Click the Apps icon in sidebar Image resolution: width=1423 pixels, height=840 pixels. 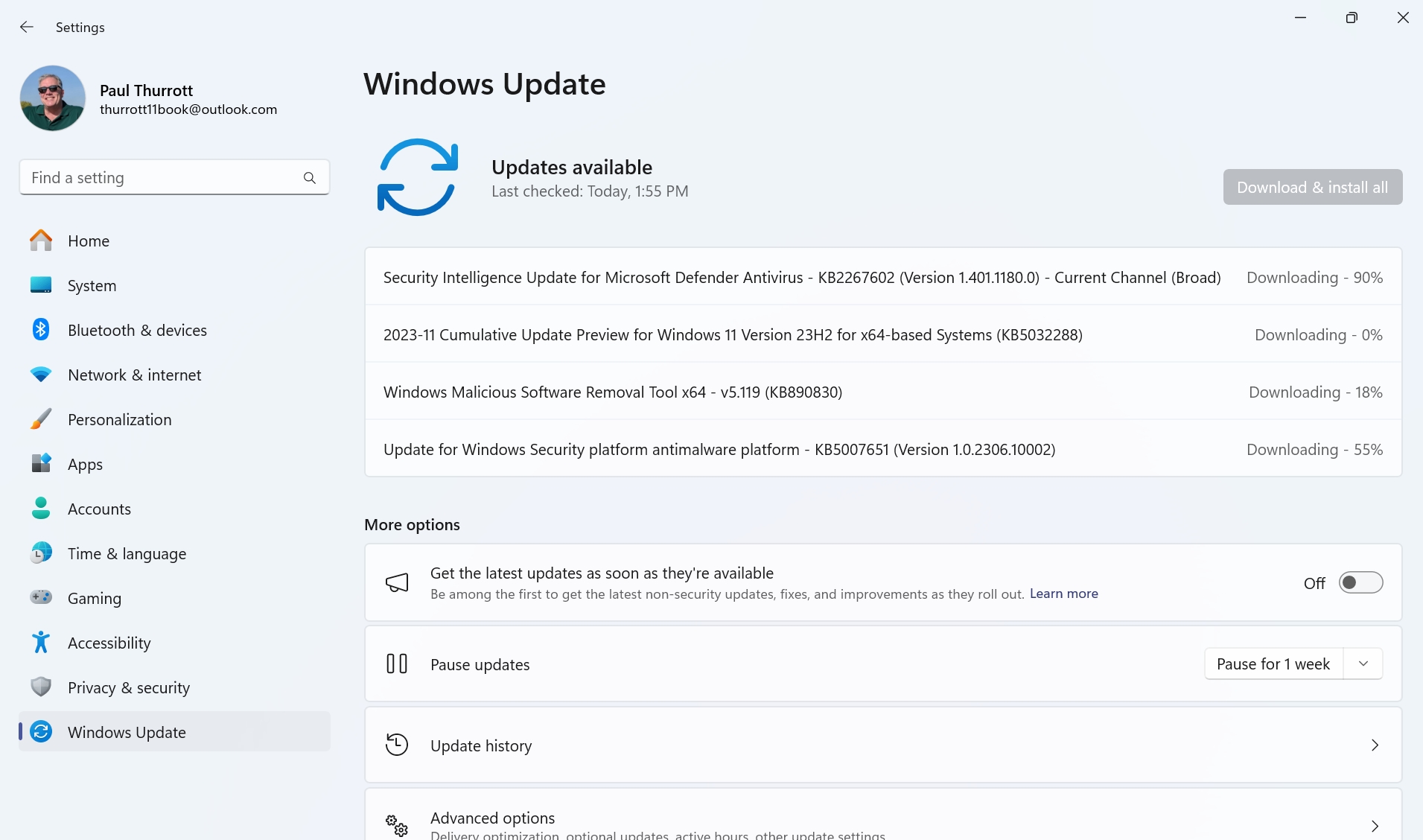click(41, 463)
